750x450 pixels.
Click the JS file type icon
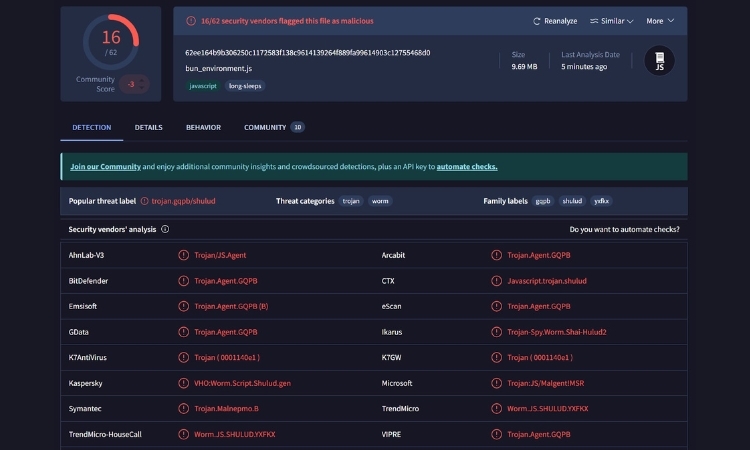tap(660, 61)
